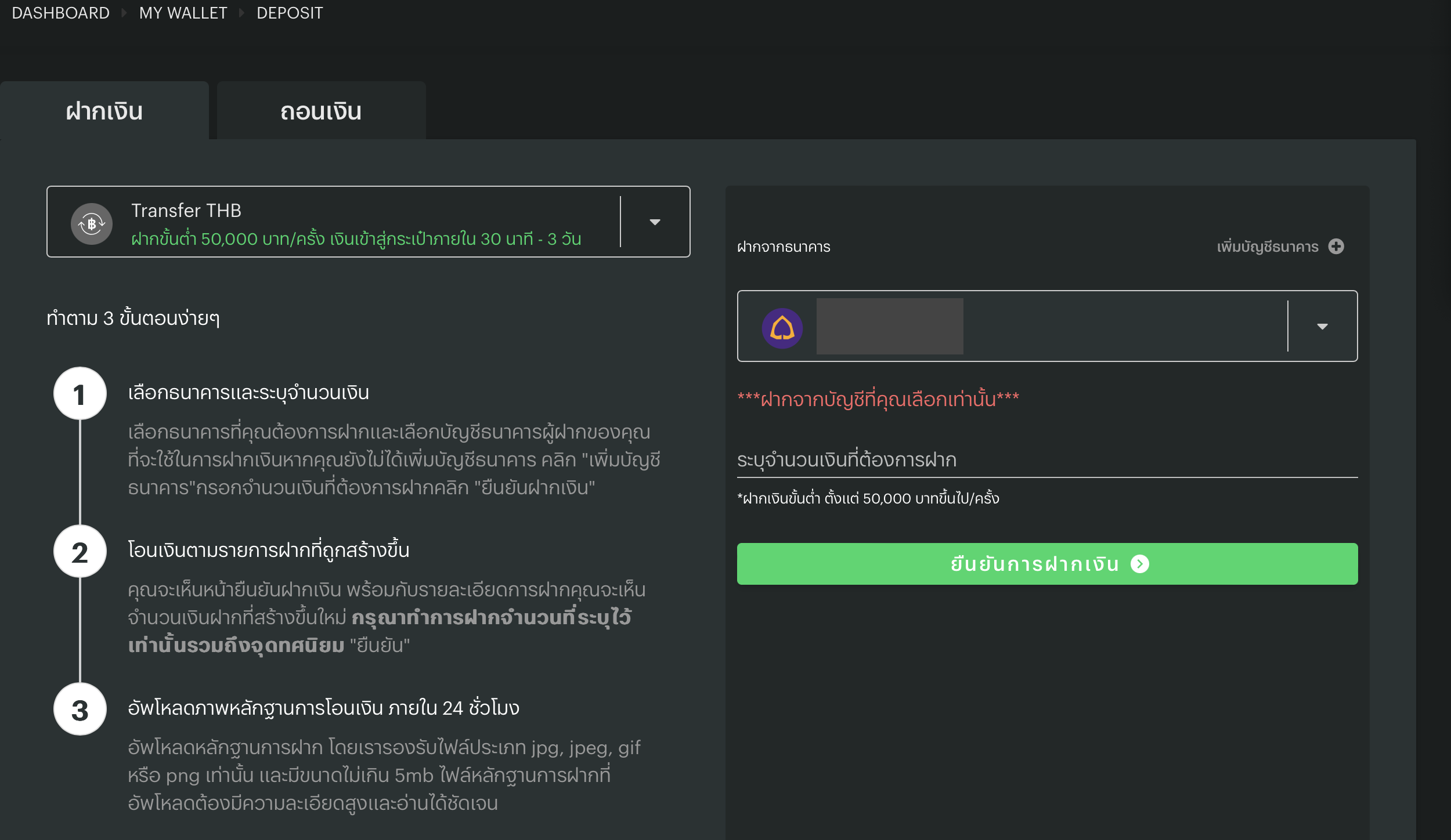Go to MY WALLET breadcrumb link

click(x=183, y=13)
